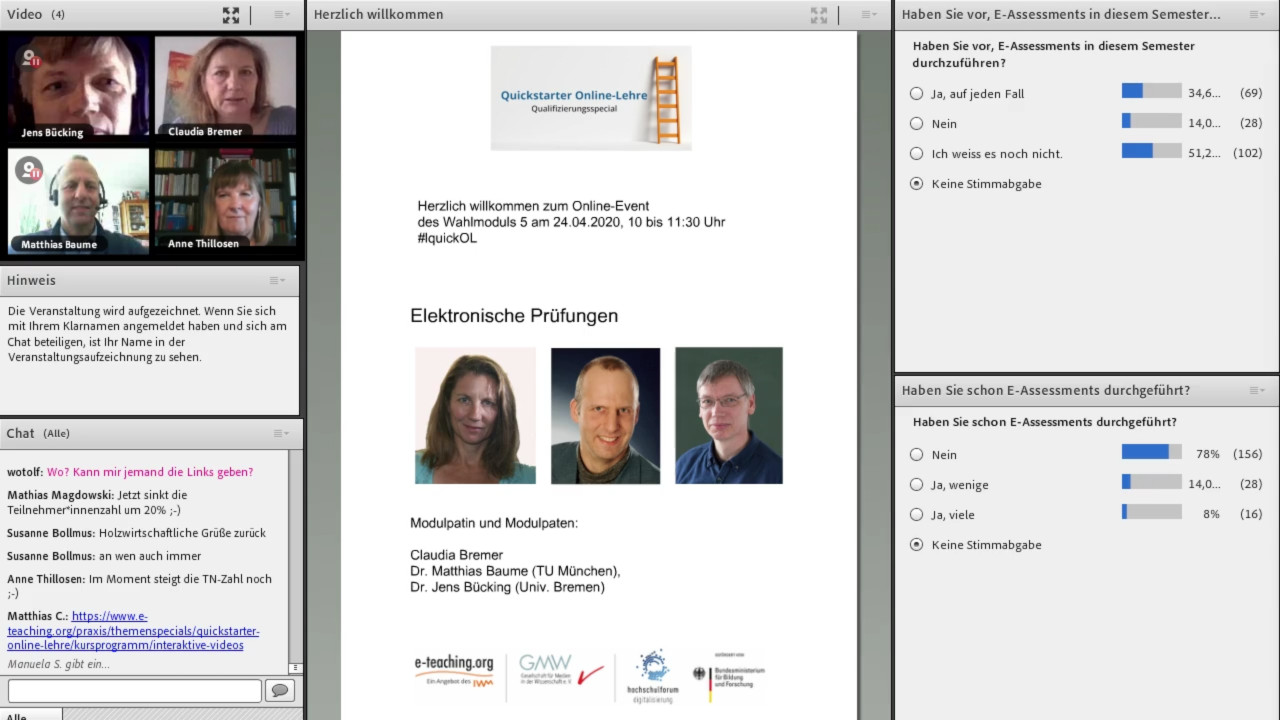Open the Chat pod options menu
Viewport: 1280px width, 720px height.
[x=281, y=434]
